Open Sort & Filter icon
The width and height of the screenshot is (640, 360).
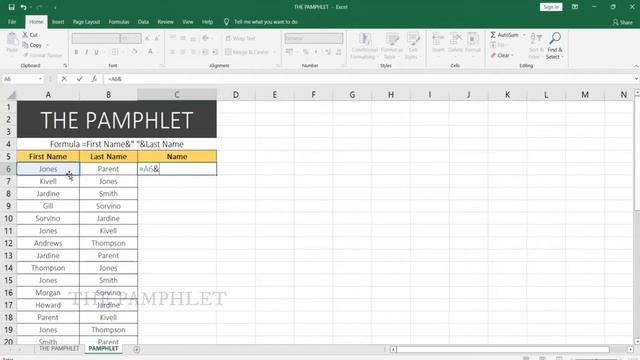[536, 39]
